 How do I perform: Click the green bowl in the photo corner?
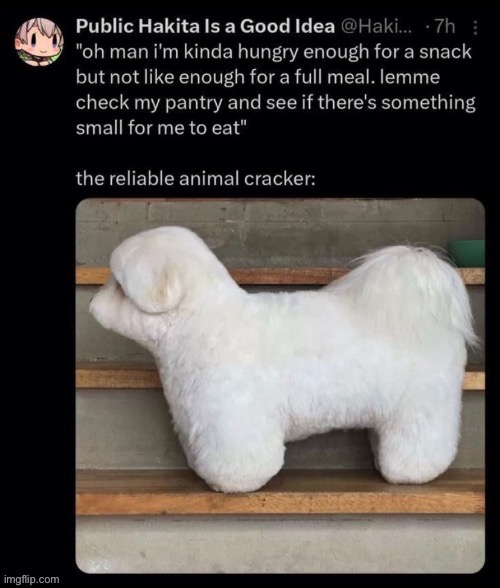[467, 253]
